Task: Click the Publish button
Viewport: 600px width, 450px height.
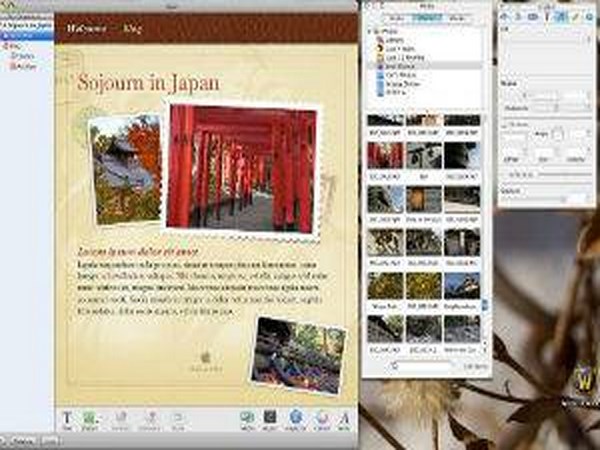Action: (22, 441)
